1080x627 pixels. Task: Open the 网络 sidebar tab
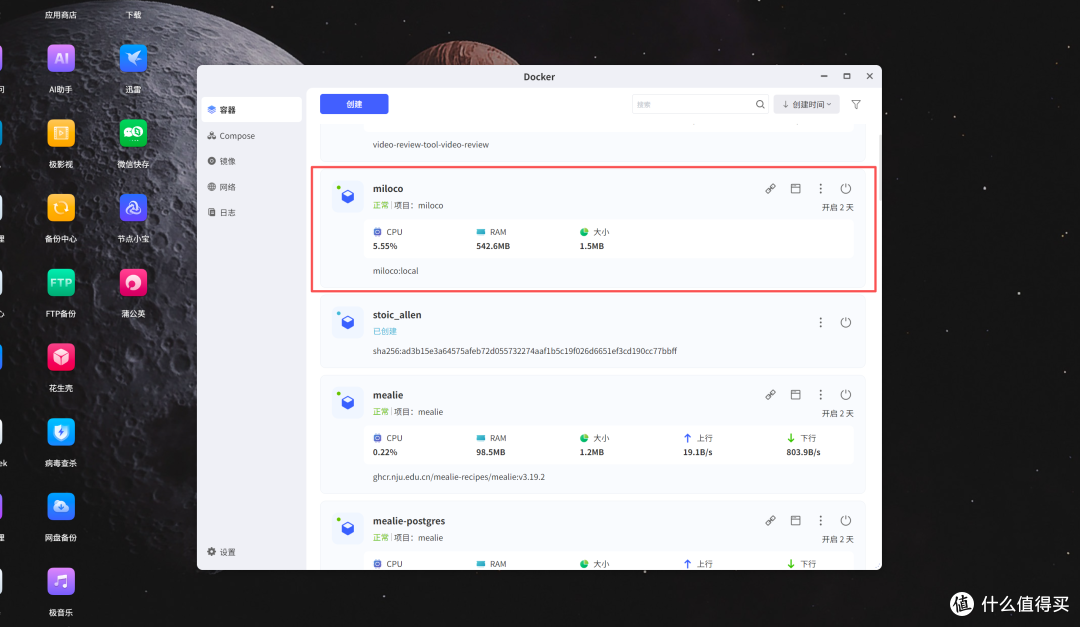pos(253,187)
